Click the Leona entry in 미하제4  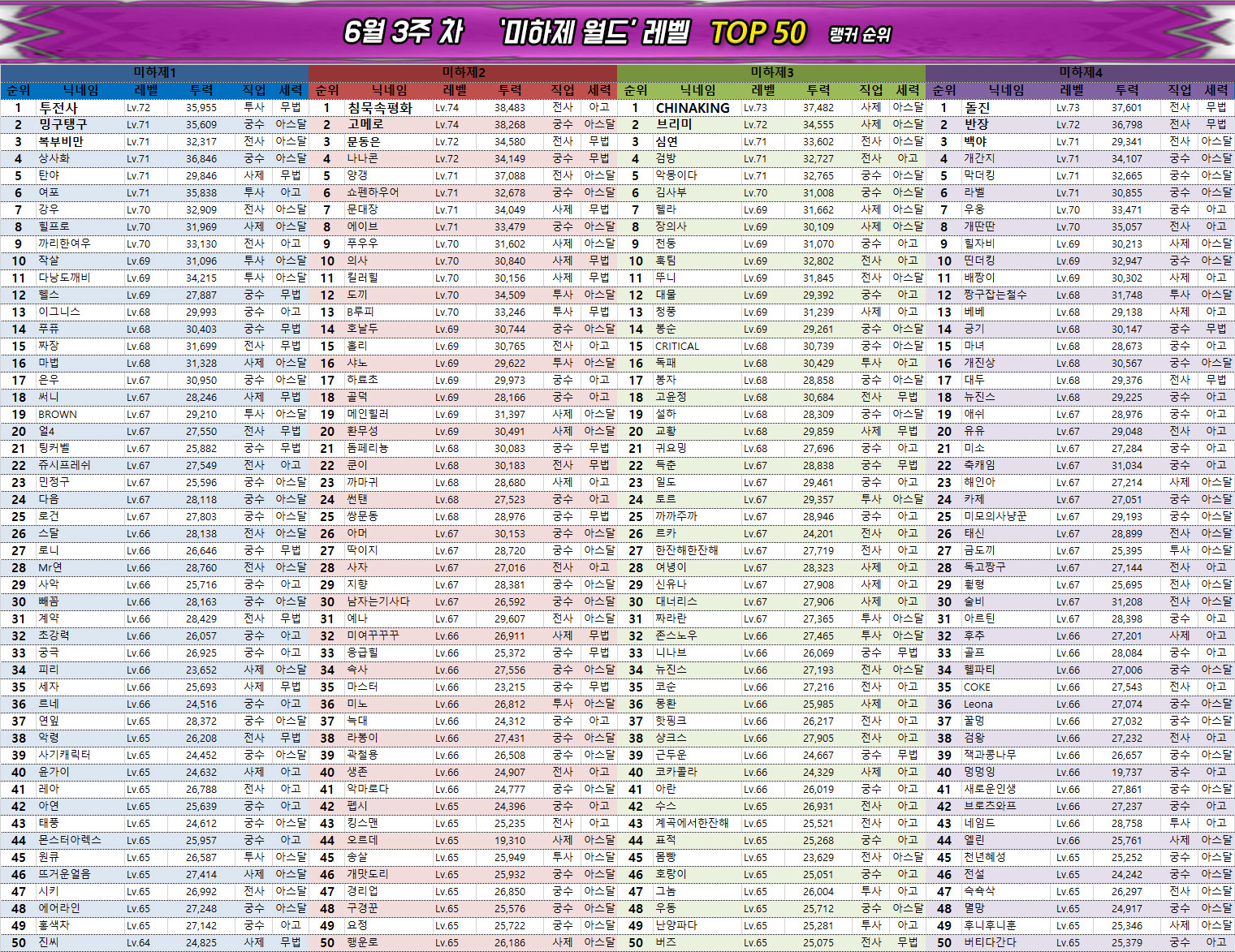(978, 704)
